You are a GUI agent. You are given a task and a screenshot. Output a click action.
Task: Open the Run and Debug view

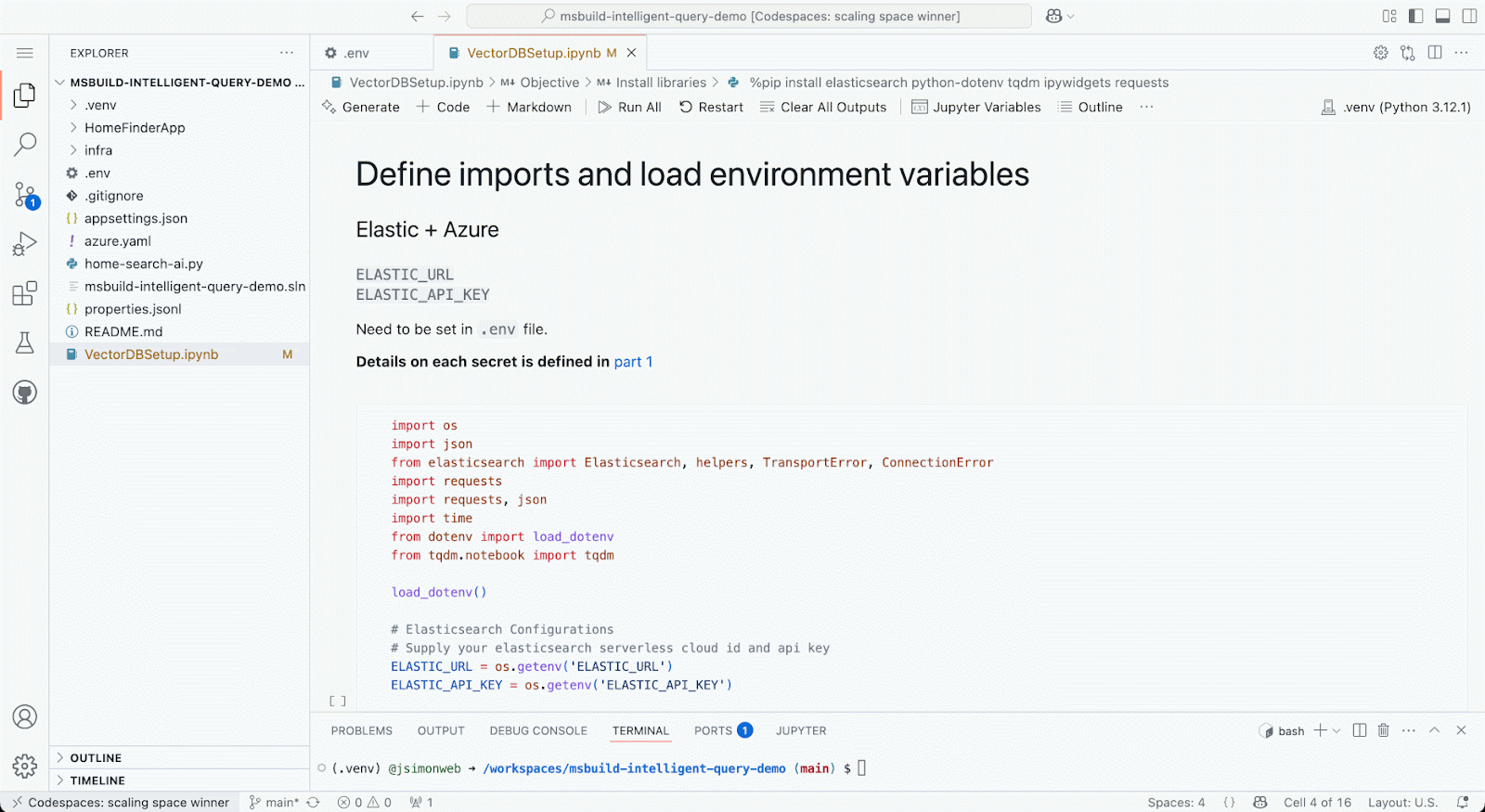25,244
